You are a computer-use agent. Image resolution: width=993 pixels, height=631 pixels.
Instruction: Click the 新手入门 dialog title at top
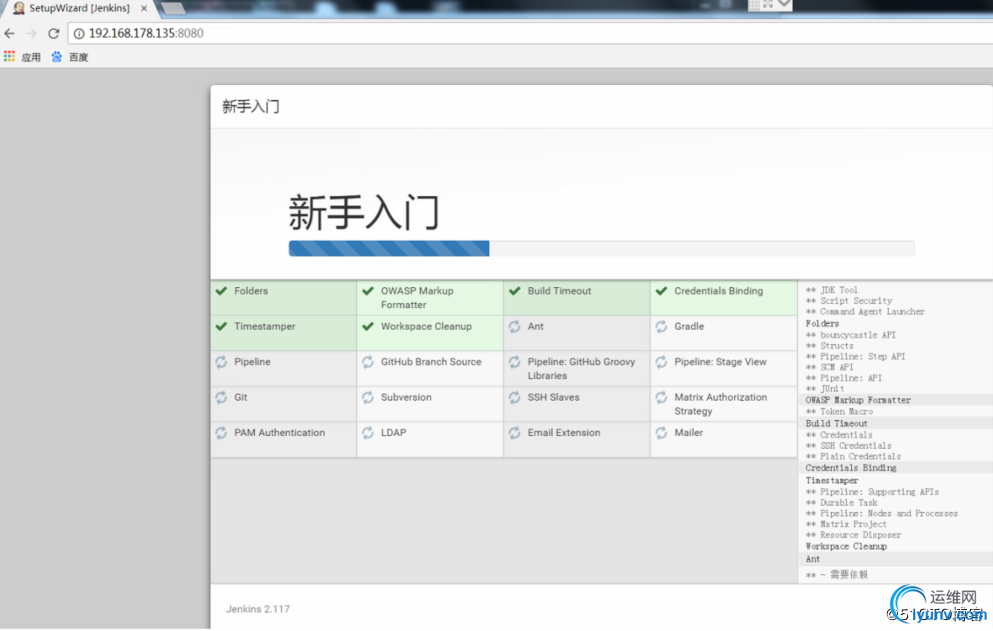click(x=251, y=106)
